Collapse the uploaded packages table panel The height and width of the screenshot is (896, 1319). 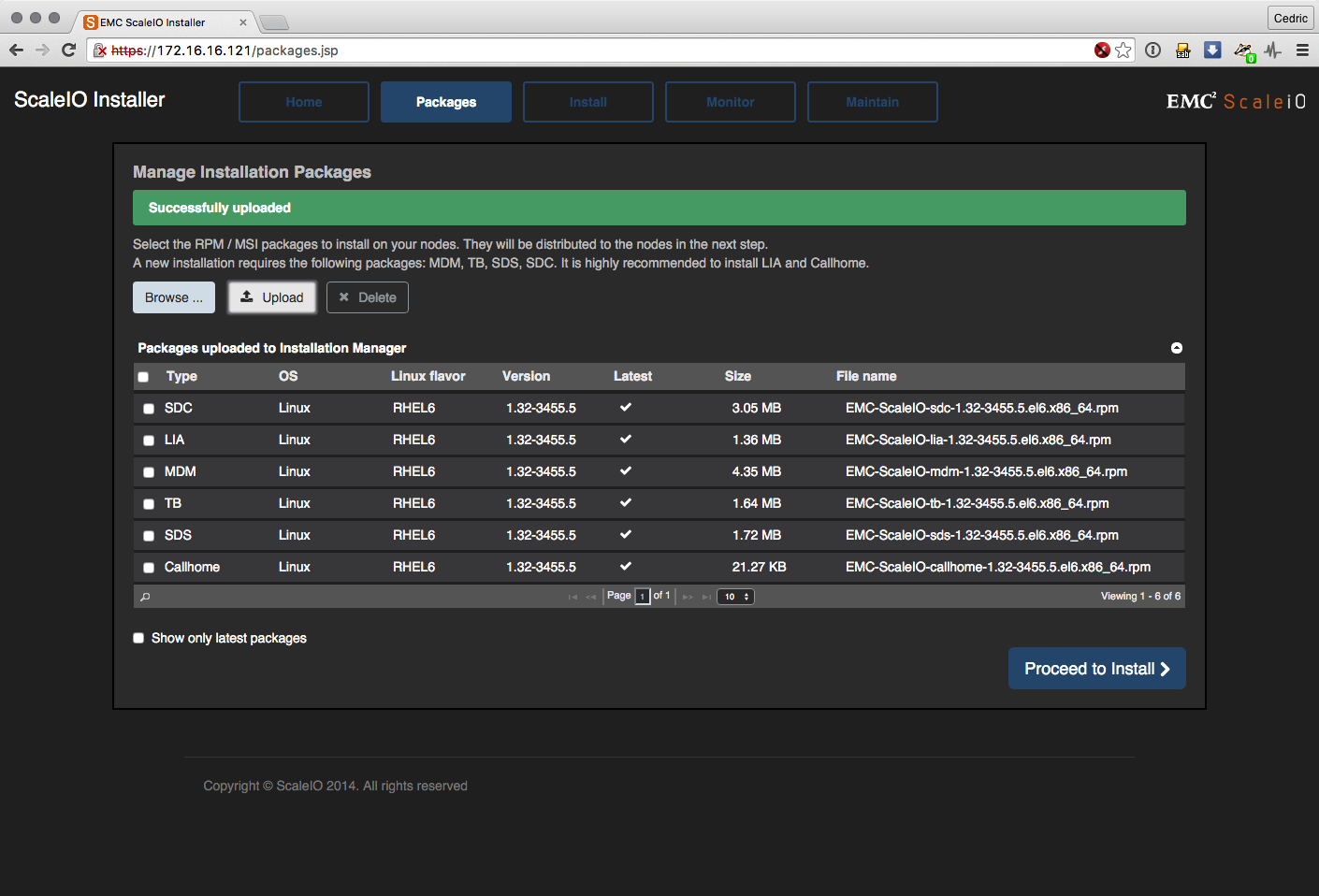point(1177,348)
